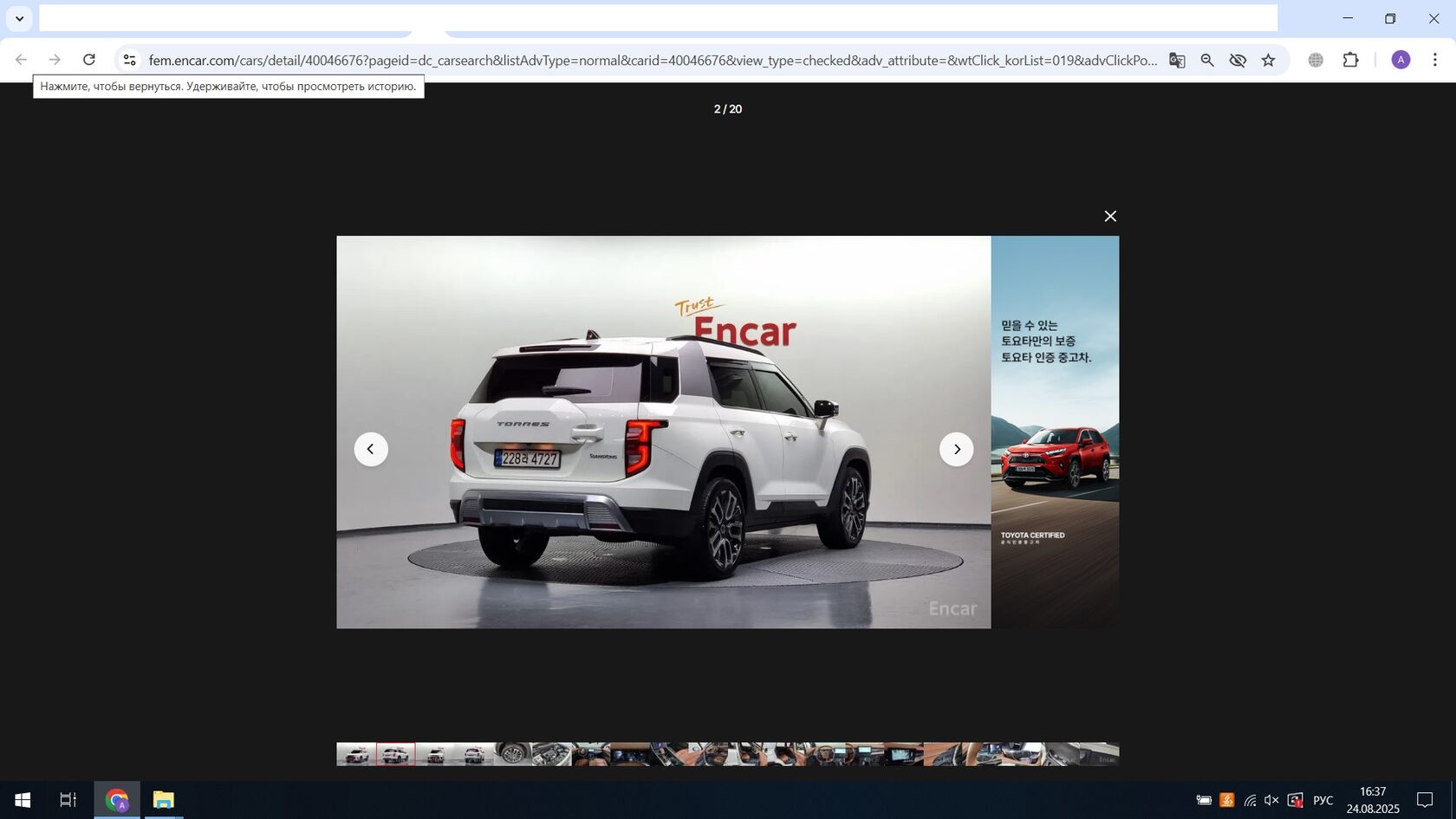Image resolution: width=1456 pixels, height=819 pixels.
Task: Open Task View on the taskbar
Action: coord(68,800)
